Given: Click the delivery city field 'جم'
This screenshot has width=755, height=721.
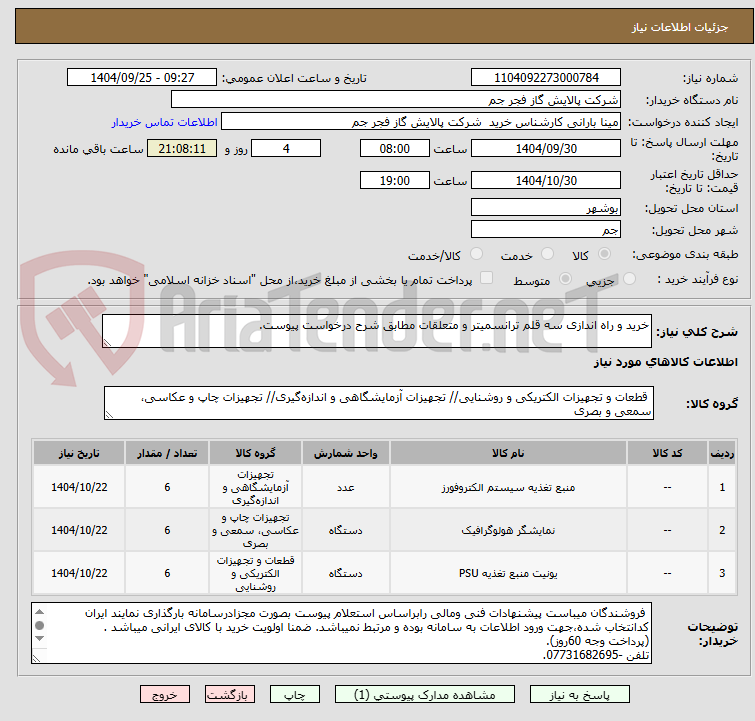Looking at the screenshot, I should coord(546,230).
